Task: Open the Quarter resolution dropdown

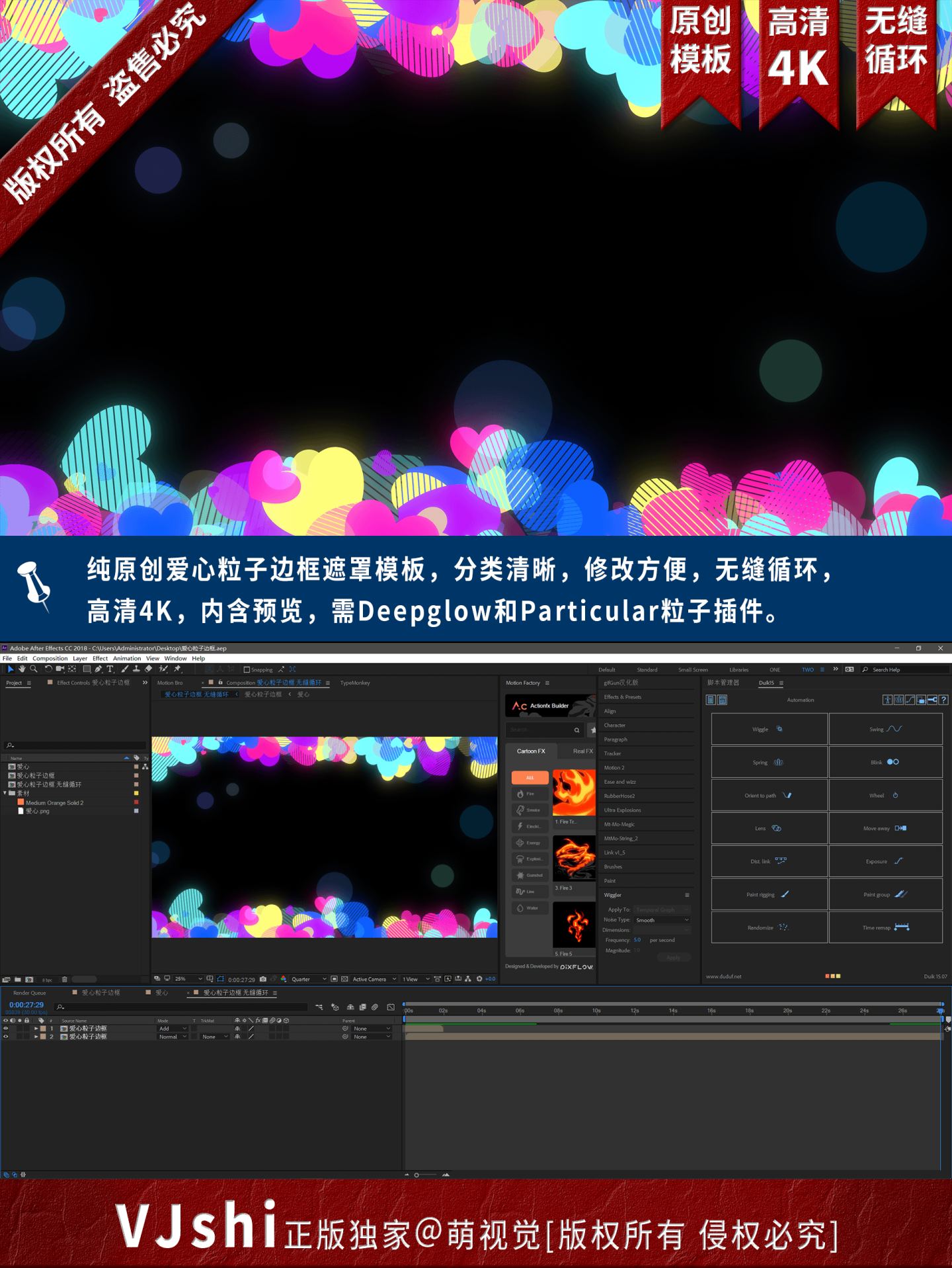Action: 309,979
